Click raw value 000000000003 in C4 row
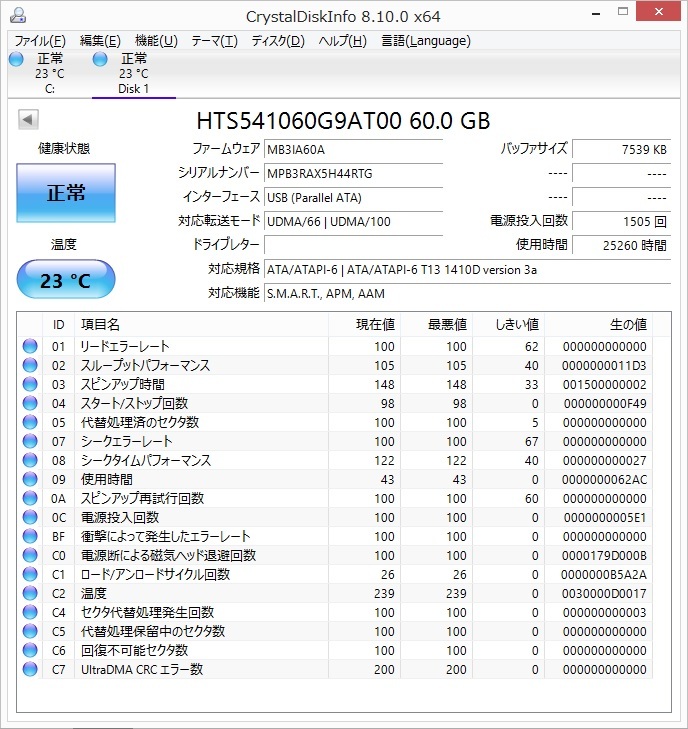The height and width of the screenshot is (729, 688). click(604, 612)
